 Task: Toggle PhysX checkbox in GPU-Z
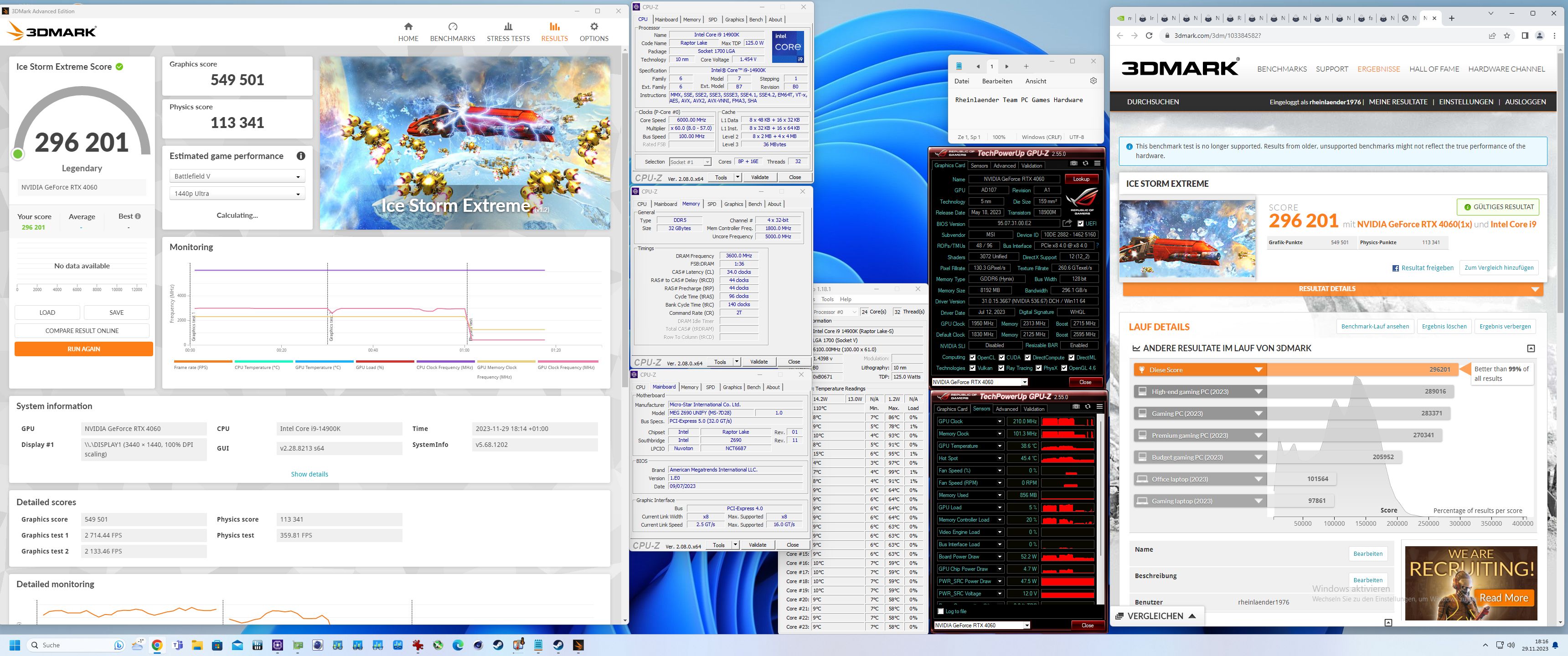click(x=1038, y=368)
